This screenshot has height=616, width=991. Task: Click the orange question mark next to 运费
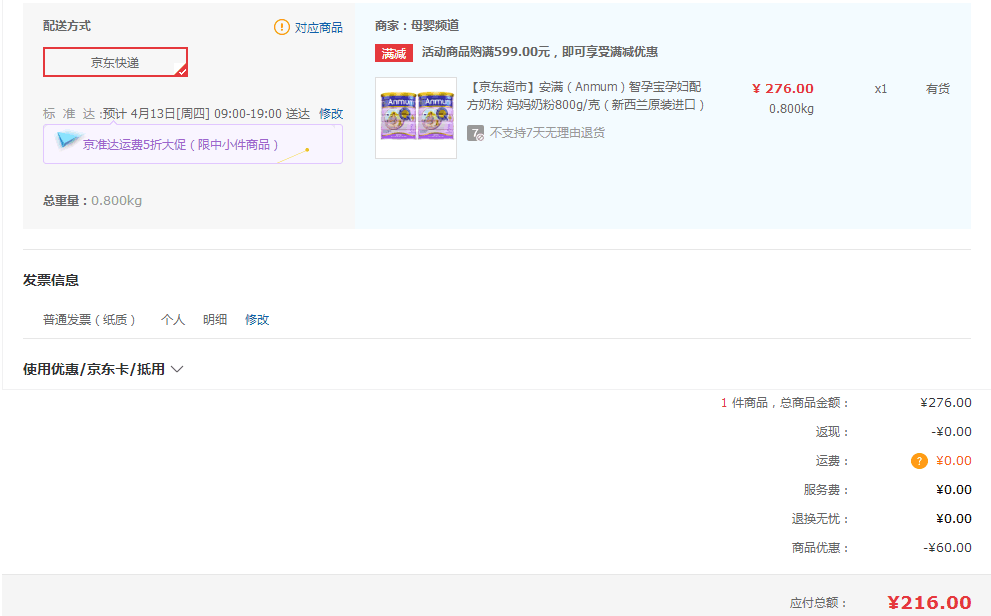[x=919, y=461]
